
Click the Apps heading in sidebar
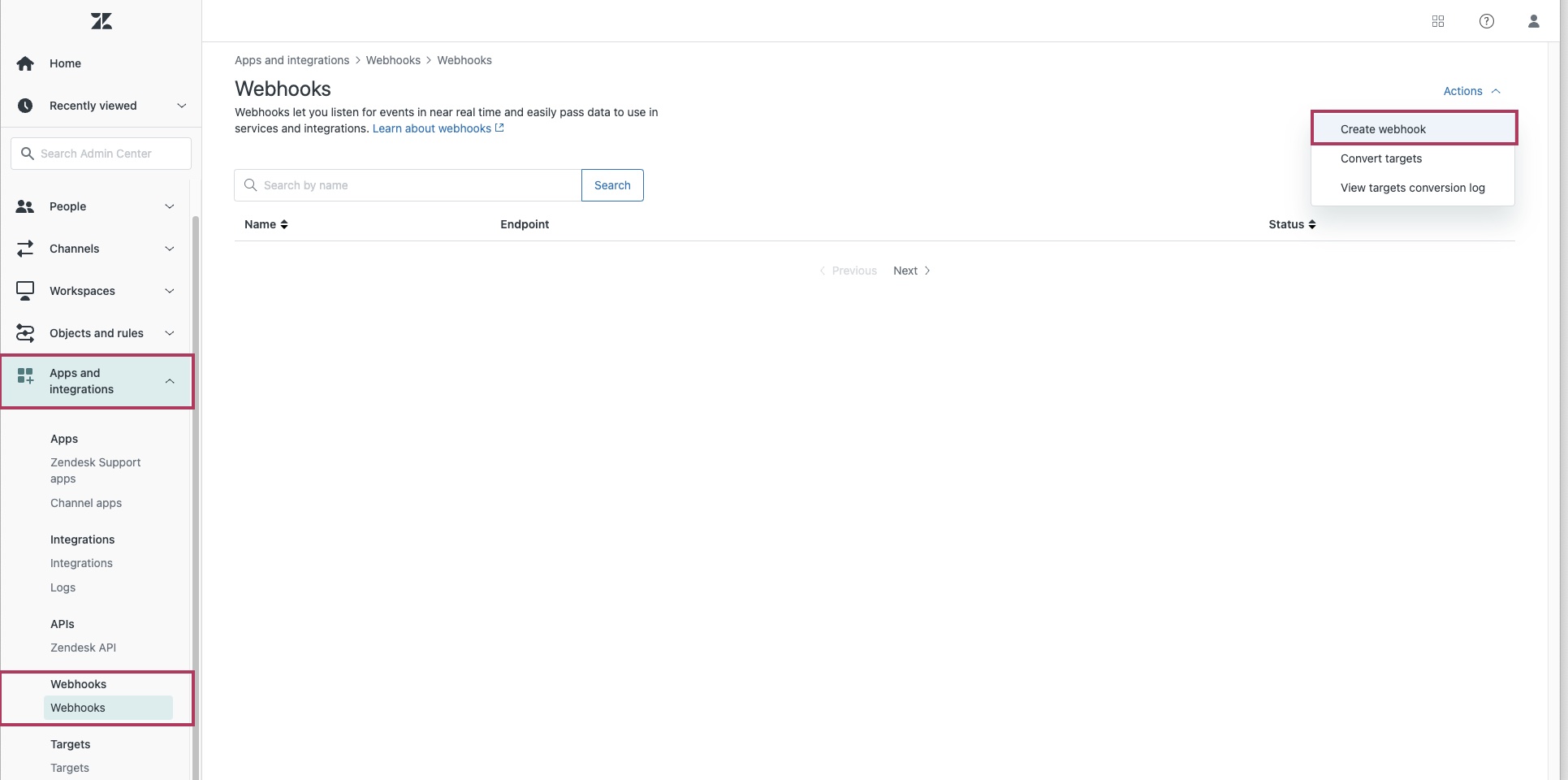64,439
